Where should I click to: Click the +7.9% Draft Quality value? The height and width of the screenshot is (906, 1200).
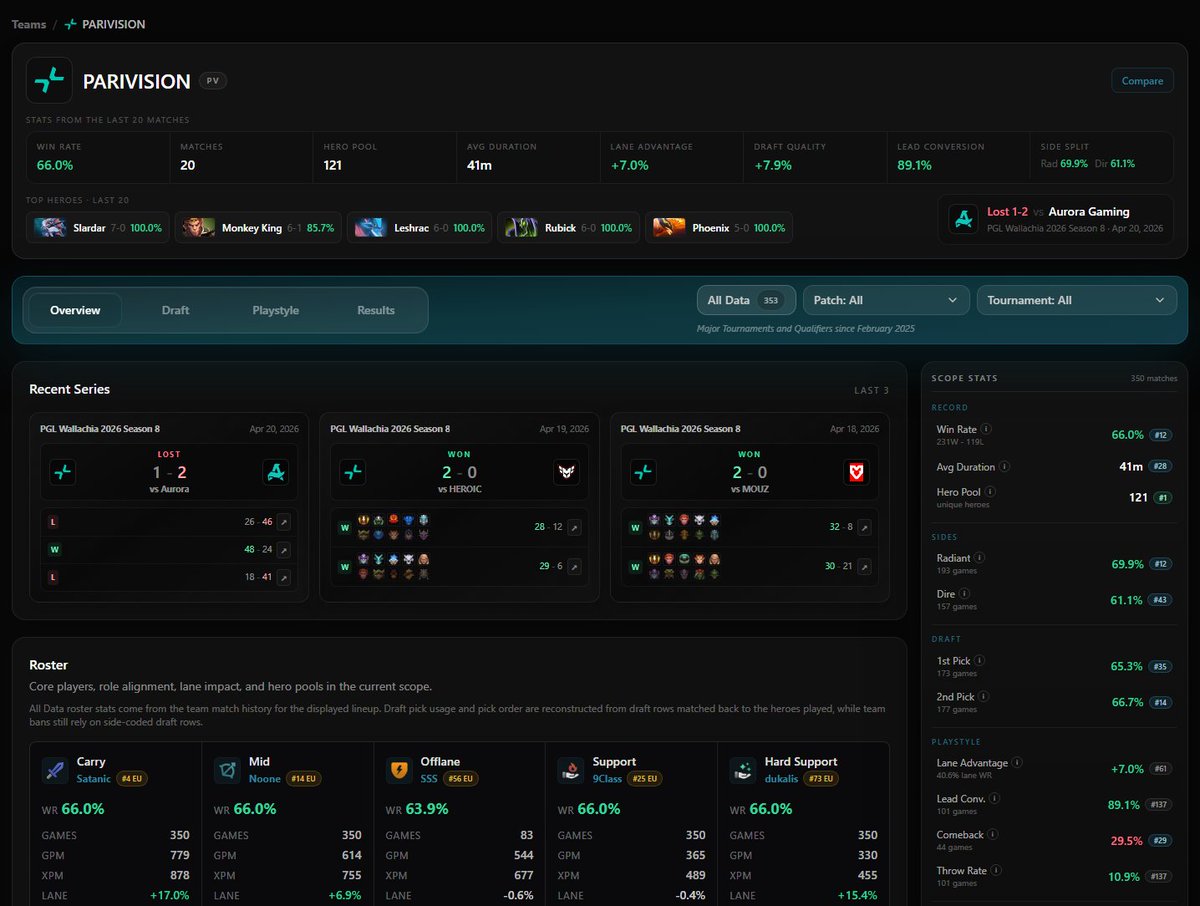tap(772, 165)
